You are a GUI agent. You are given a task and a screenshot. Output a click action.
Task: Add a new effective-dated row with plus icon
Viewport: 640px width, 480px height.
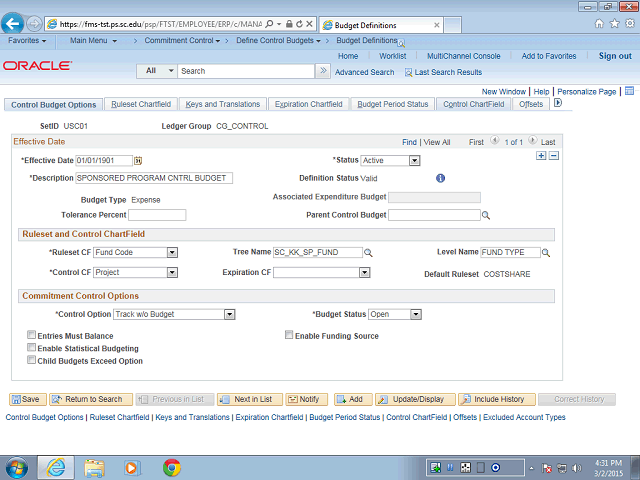541,156
